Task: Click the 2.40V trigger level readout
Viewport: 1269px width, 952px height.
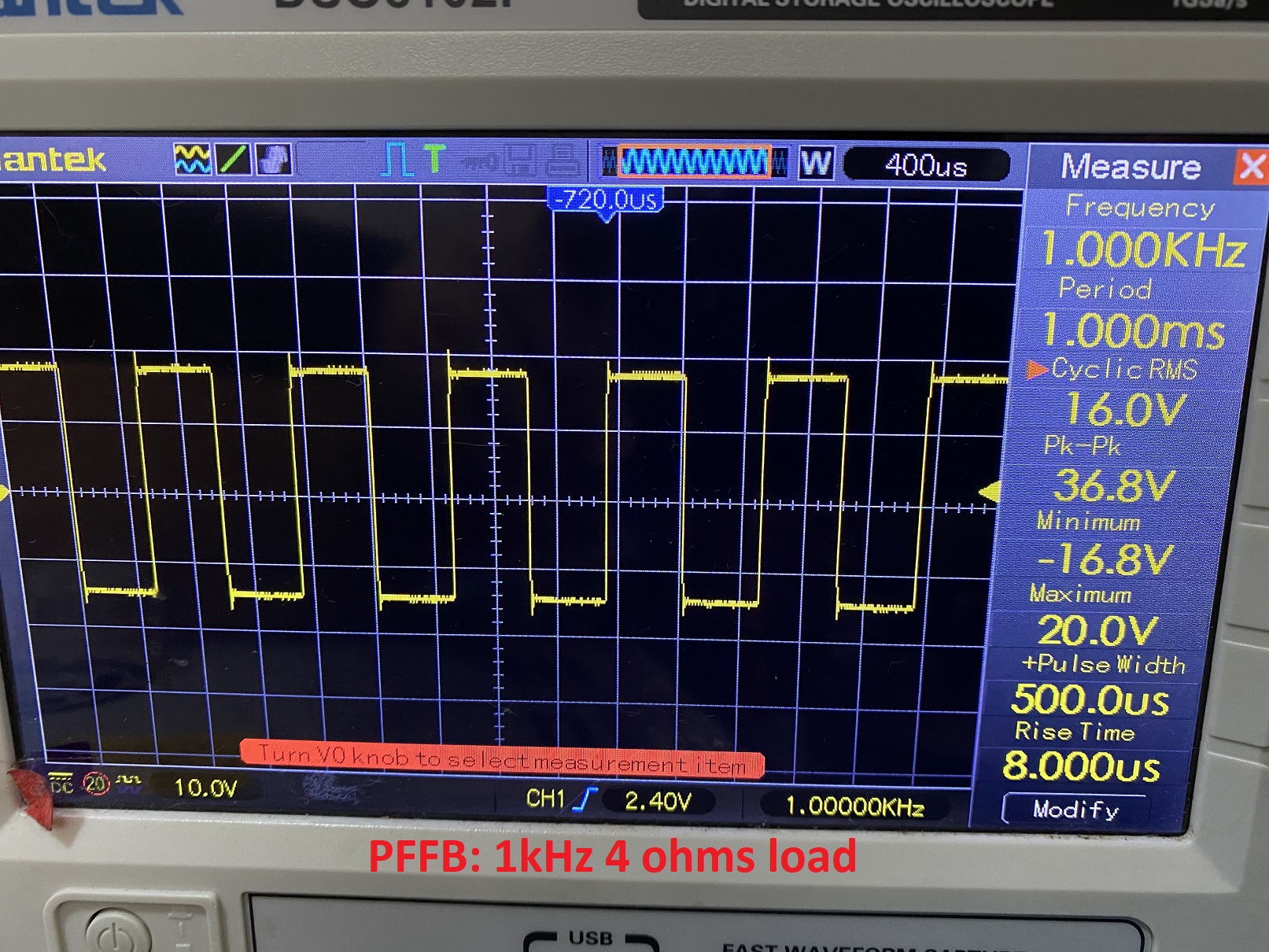Action: pos(658,802)
